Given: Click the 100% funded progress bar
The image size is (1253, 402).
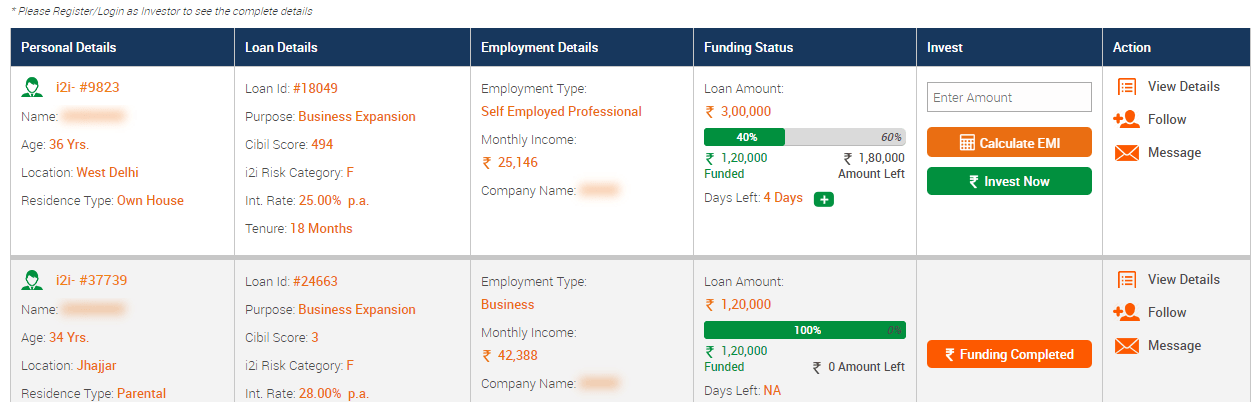Looking at the screenshot, I should point(805,330).
